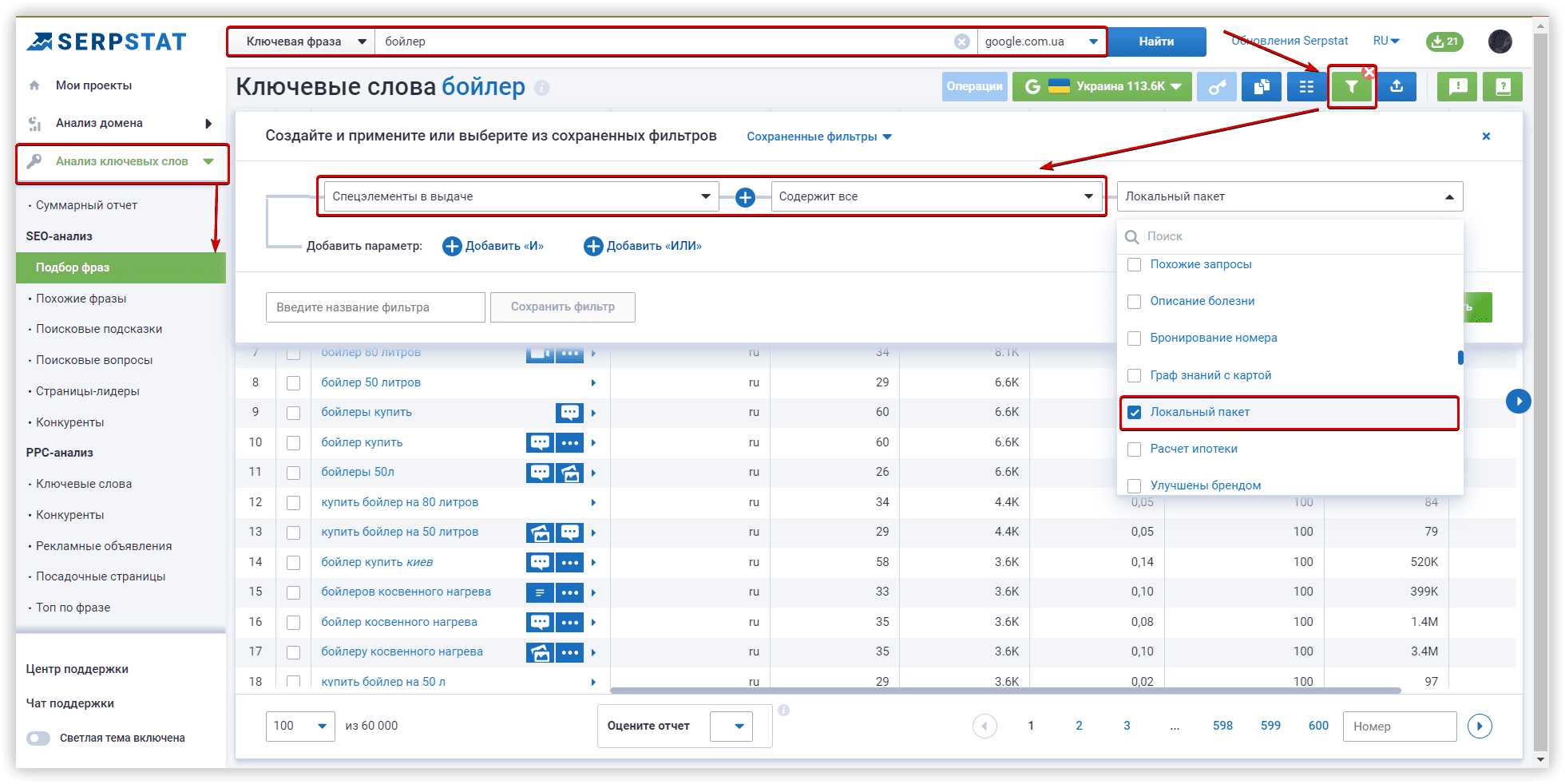Click the info icon next to title
This screenshot has width=1565, height=784.
coord(542,88)
